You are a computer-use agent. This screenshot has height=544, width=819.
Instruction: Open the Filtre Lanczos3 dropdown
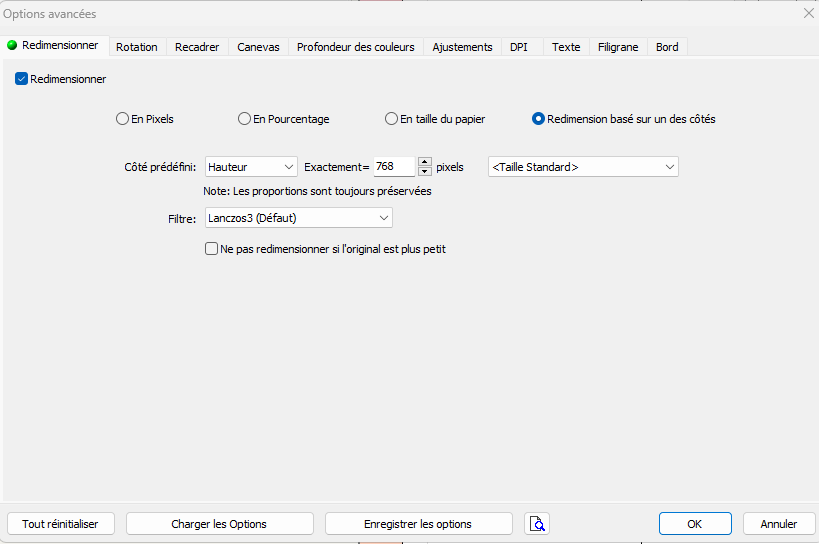pos(298,218)
